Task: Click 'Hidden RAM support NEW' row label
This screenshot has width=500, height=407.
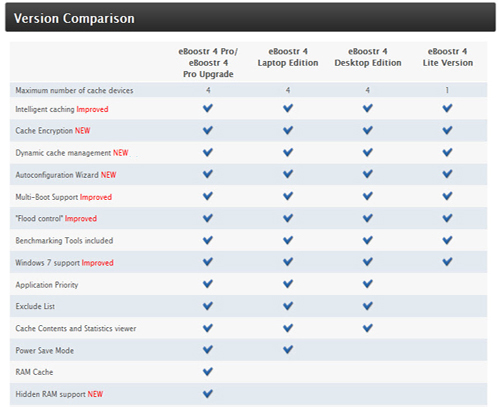Action: [x=59, y=394]
